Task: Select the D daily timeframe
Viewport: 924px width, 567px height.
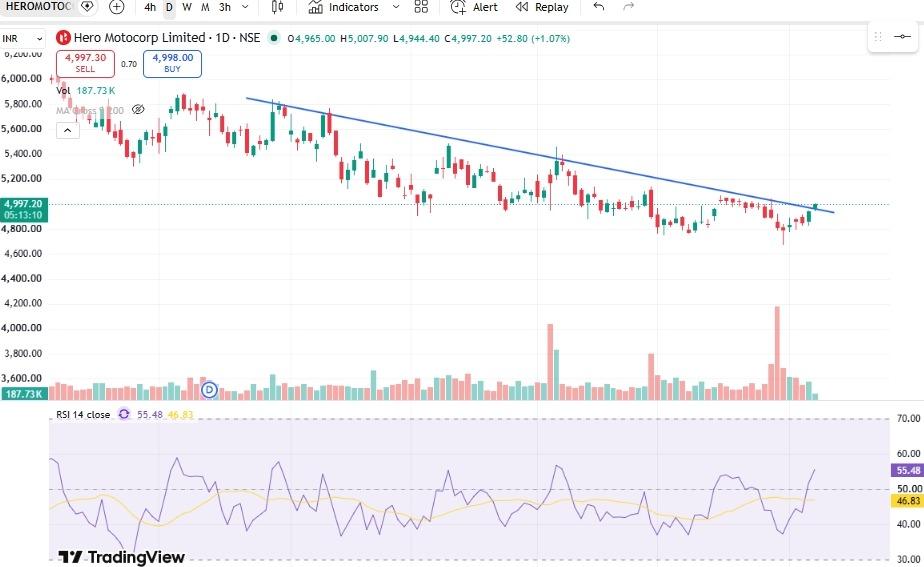Action: tap(169, 7)
